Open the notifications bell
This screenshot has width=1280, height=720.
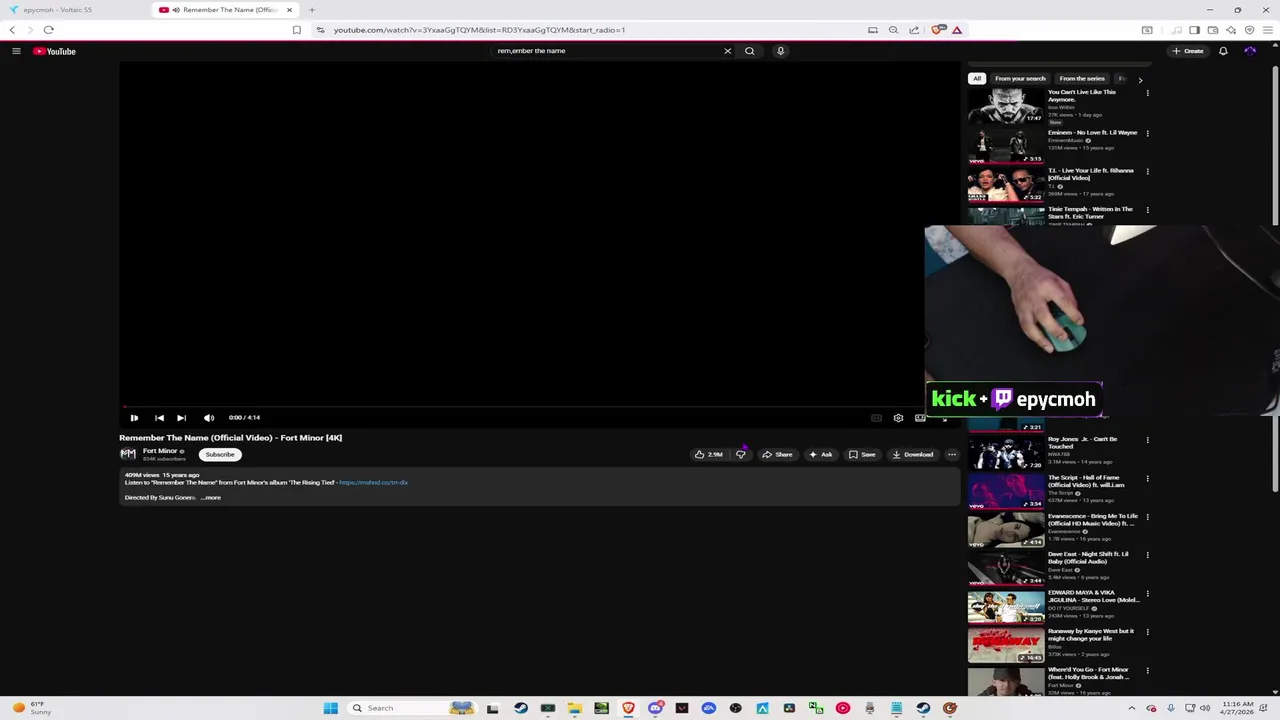tap(1223, 51)
